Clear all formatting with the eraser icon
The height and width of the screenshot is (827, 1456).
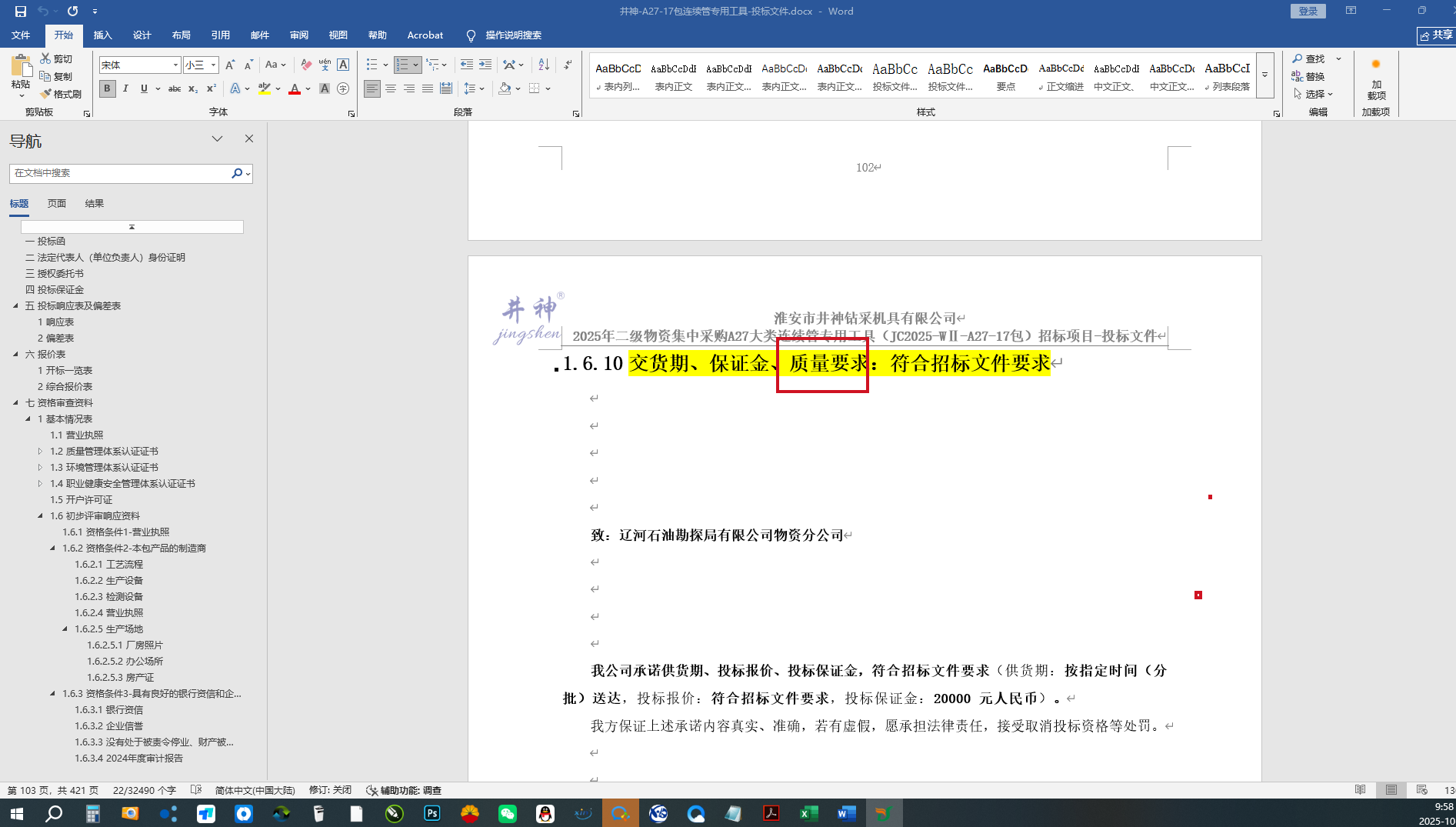click(306, 65)
